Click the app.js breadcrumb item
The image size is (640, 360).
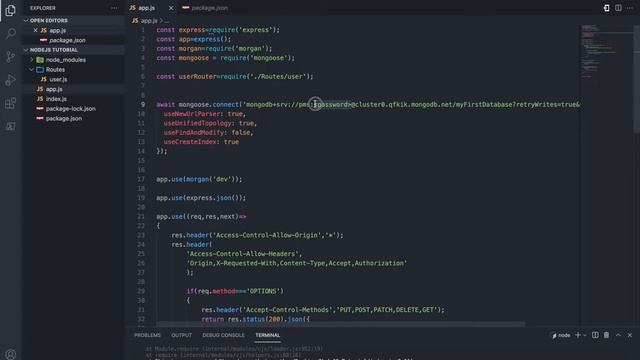pos(149,20)
